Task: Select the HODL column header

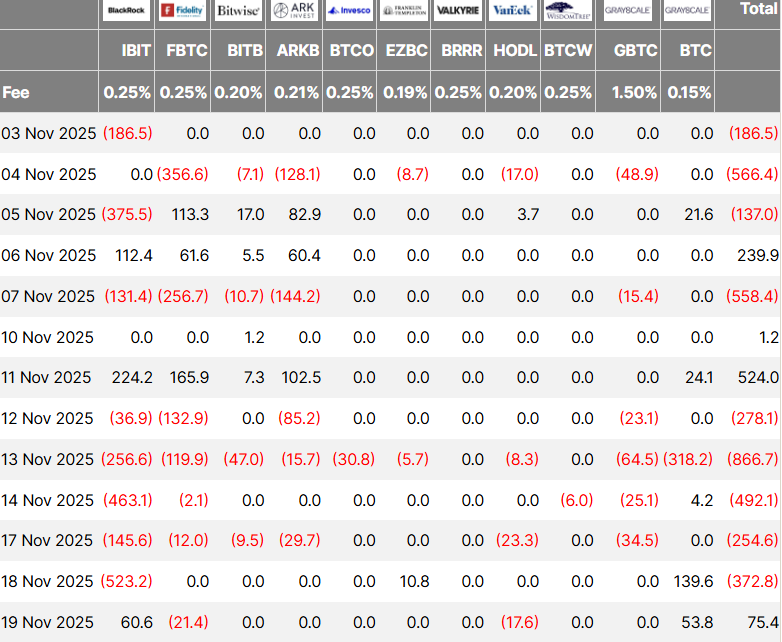Action: coord(515,50)
